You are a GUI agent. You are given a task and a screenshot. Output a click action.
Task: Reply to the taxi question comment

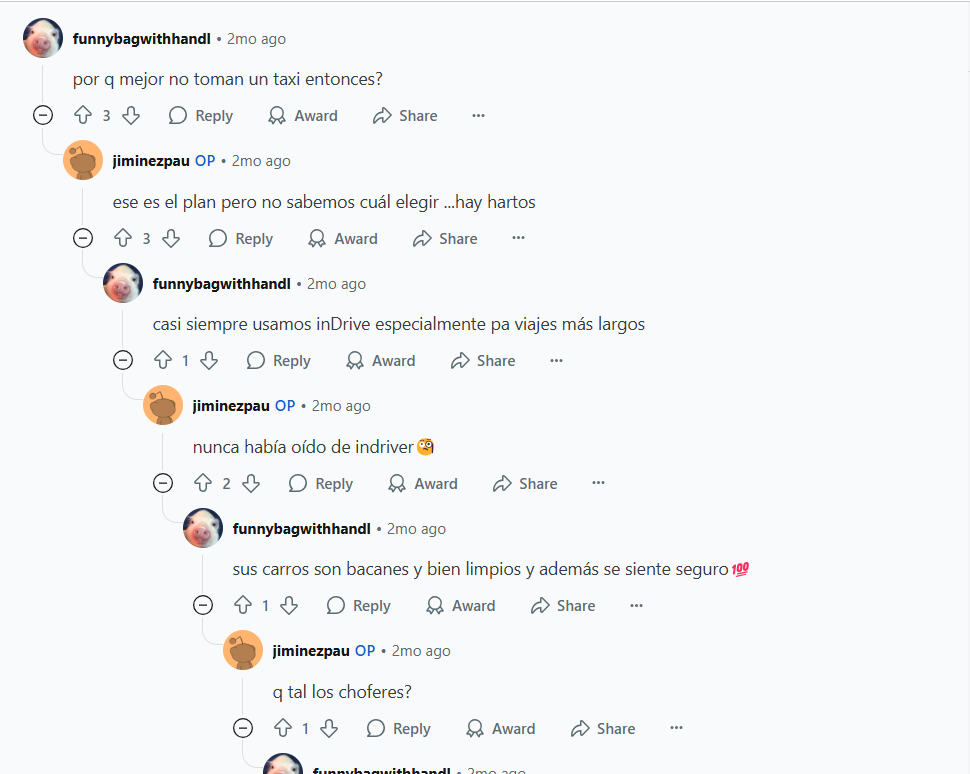point(201,116)
